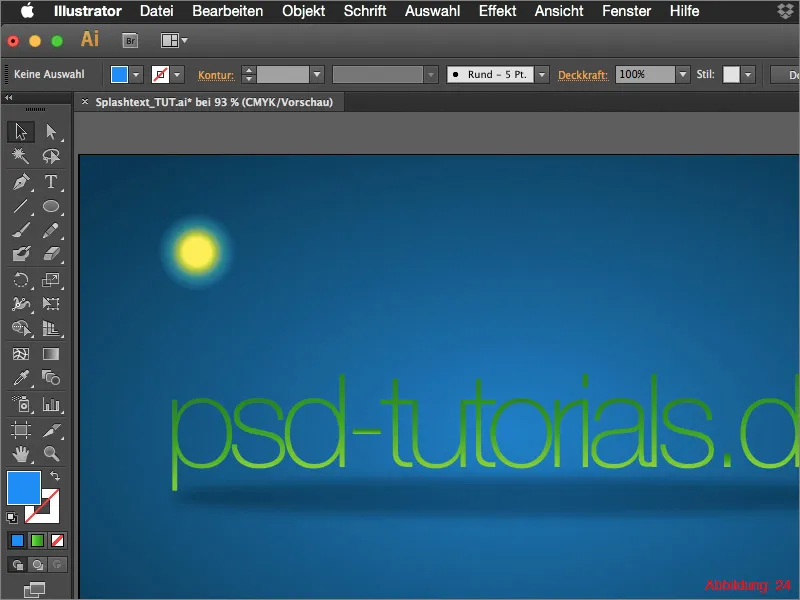
Task: Select the Direct Selection tool
Action: point(51,132)
